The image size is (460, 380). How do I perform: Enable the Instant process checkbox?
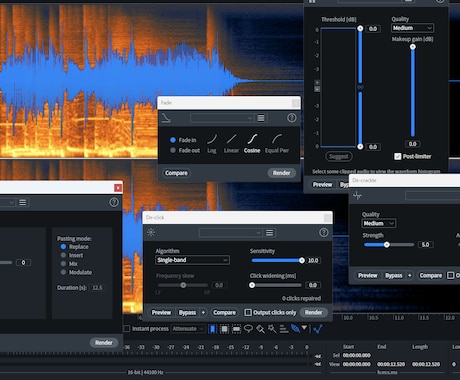(x=127, y=329)
